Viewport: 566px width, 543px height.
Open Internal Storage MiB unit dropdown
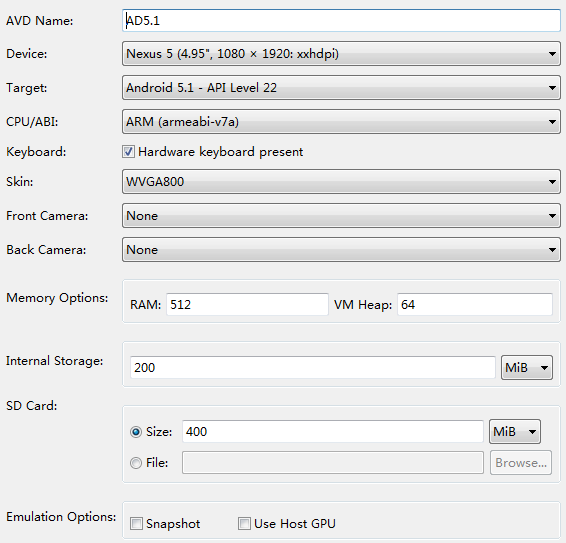(527, 368)
